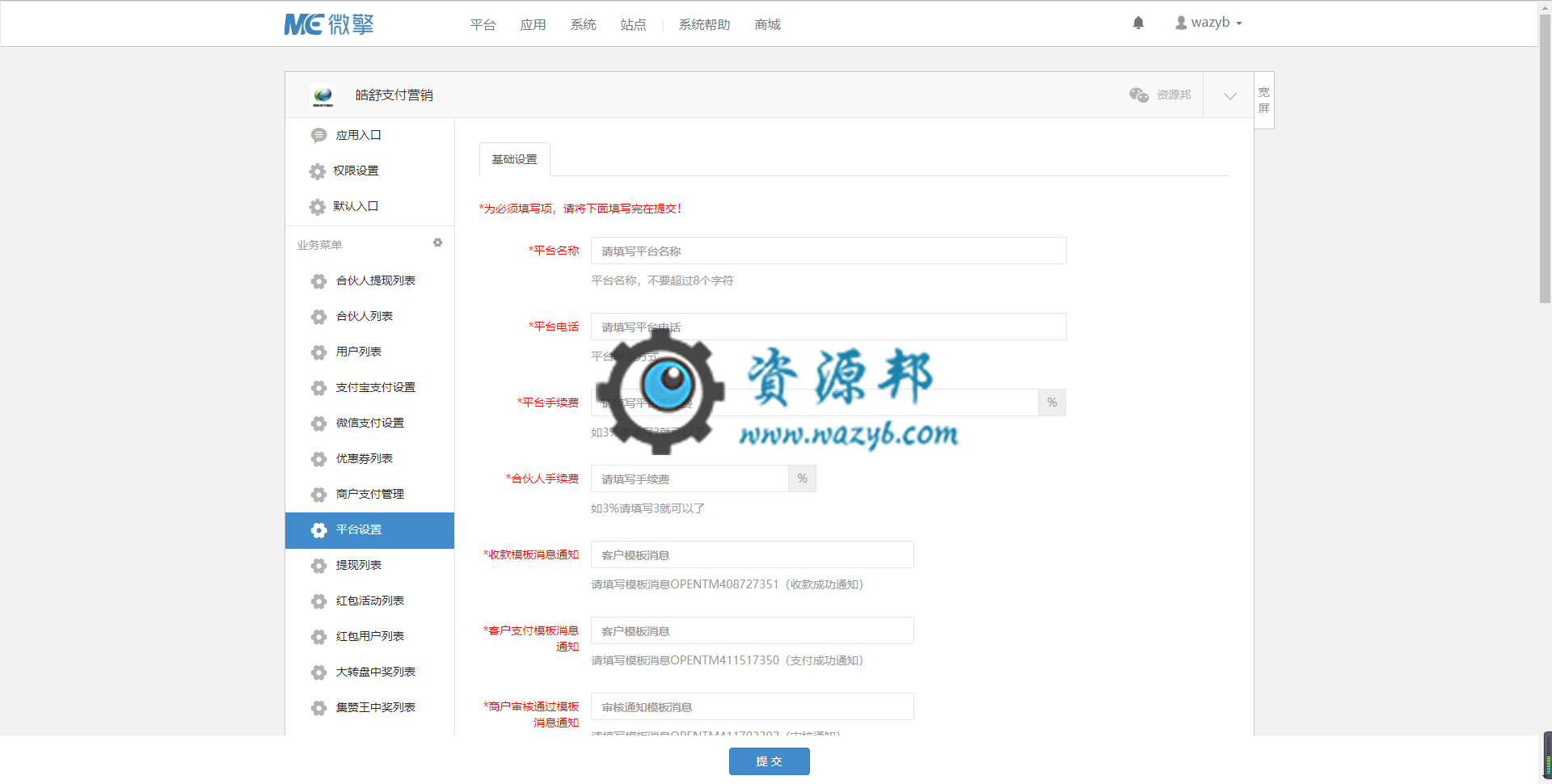
Task: Focus the 商户审核通过模板 input field
Action: [x=752, y=706]
